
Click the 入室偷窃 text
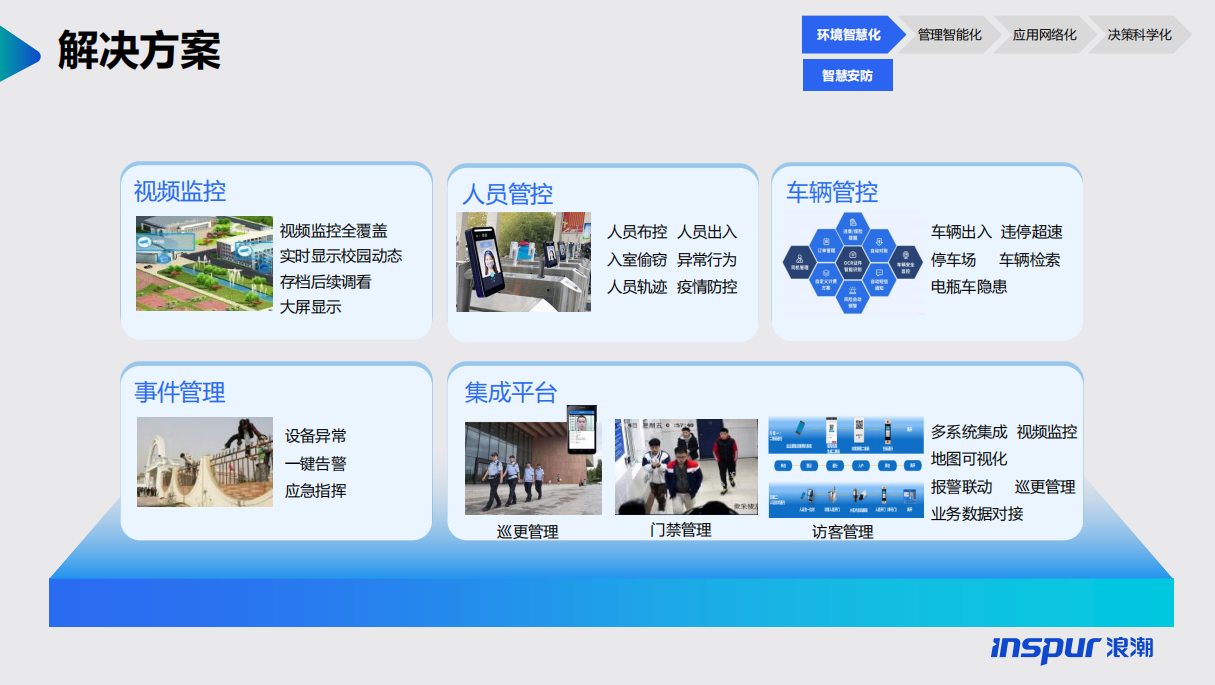click(x=637, y=260)
